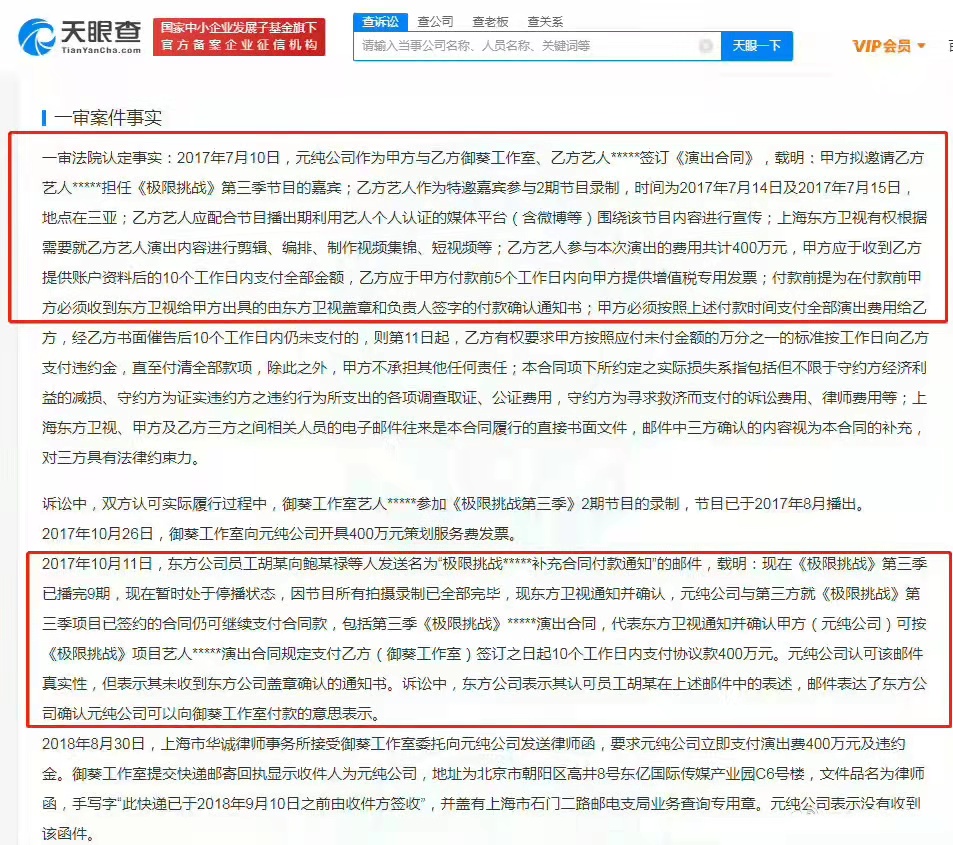Click the line starting 诉讼中，双方认可实际履行过程中

point(453,504)
